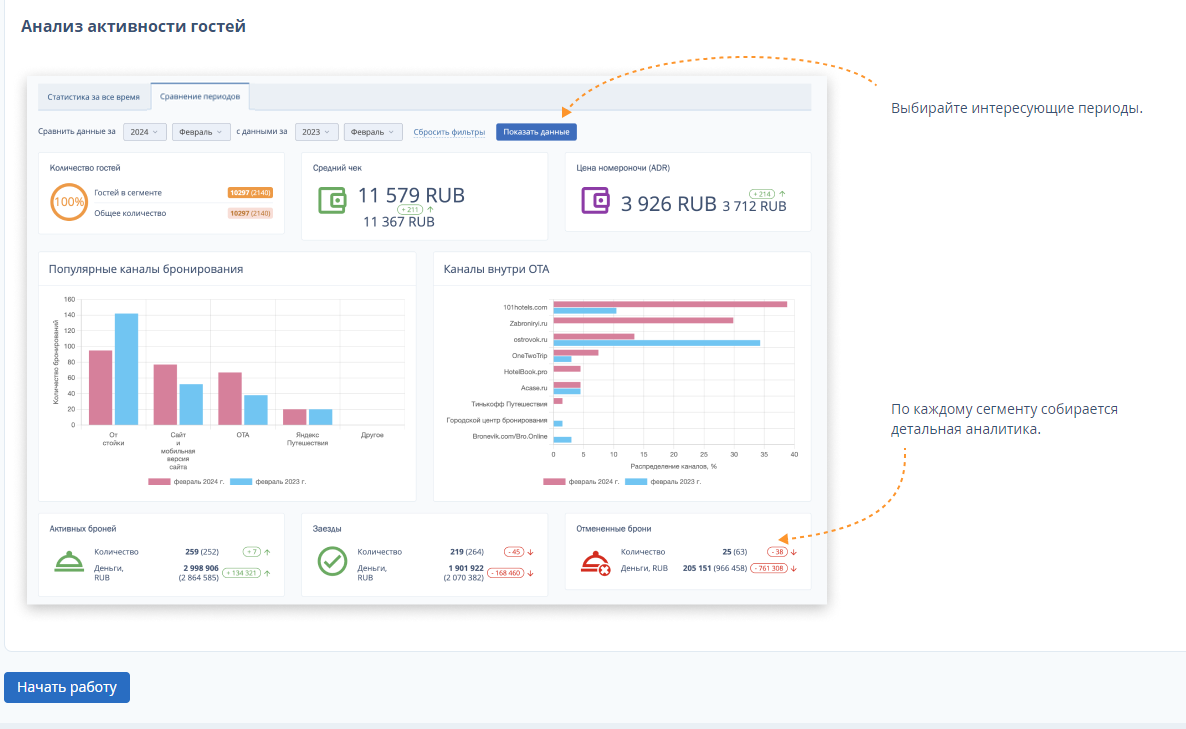
Task: Click the Каналы внутри OTA title
Action: pyautogui.click(x=496, y=269)
